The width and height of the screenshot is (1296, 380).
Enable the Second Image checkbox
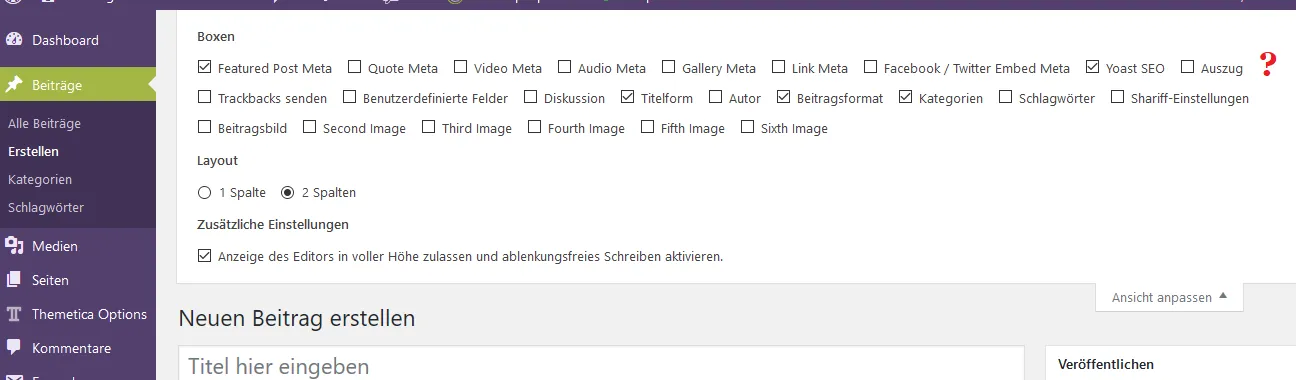(x=309, y=128)
